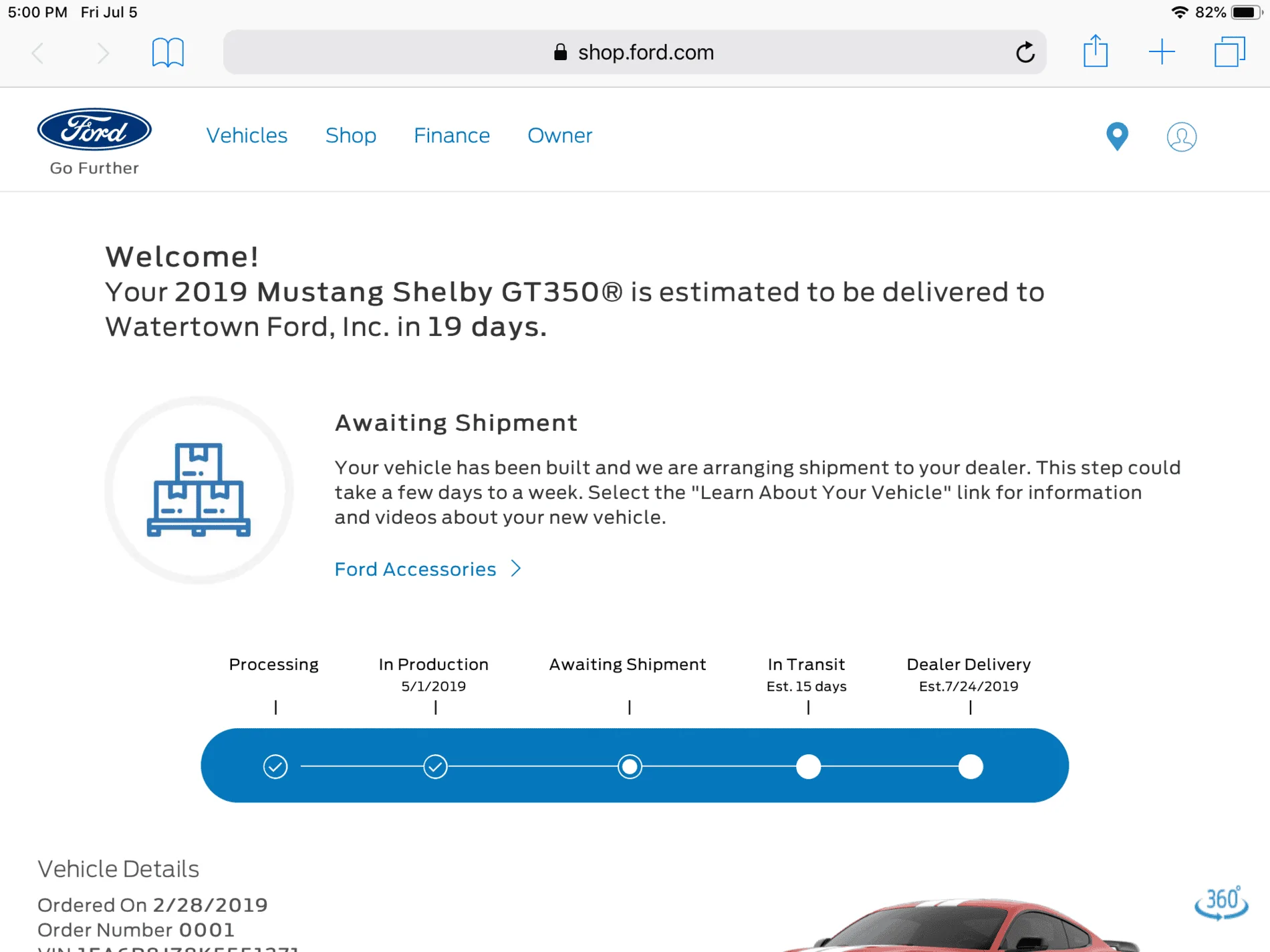Click the chevron next to Ford Accessories

516,569
